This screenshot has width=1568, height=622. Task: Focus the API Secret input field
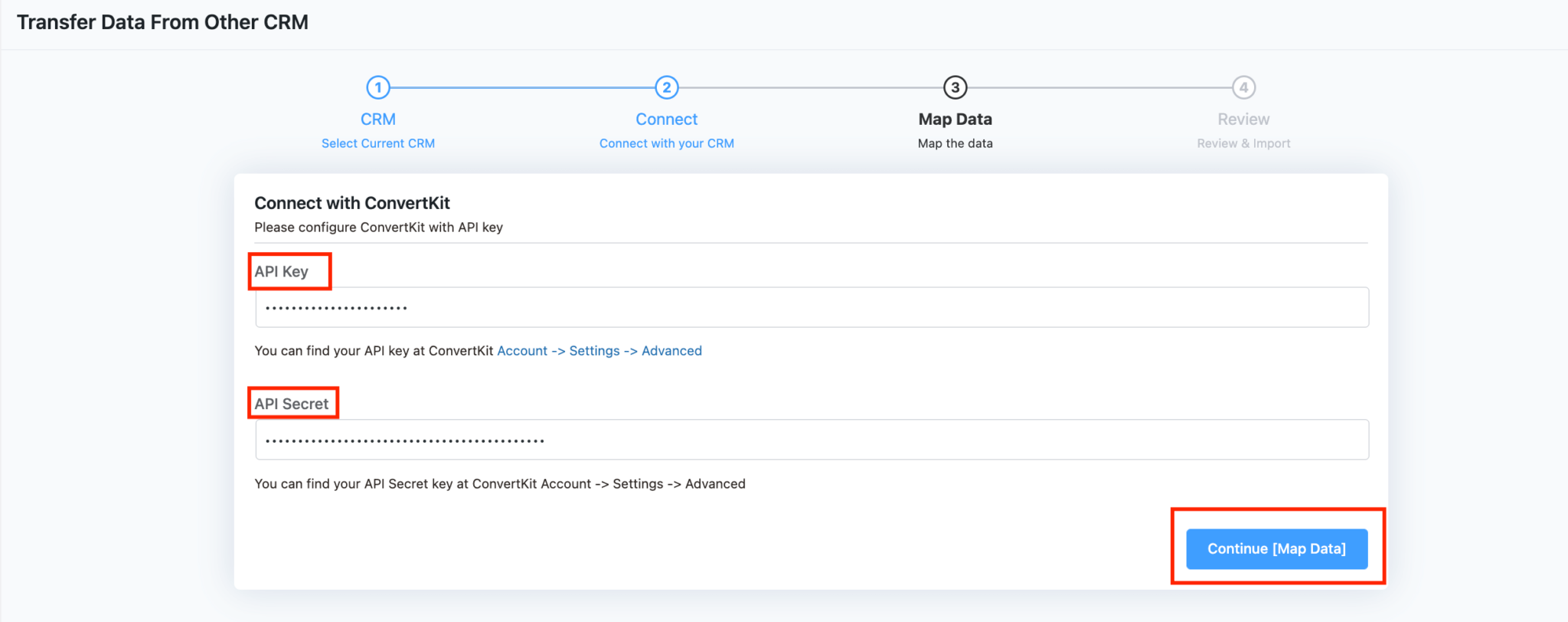812,440
